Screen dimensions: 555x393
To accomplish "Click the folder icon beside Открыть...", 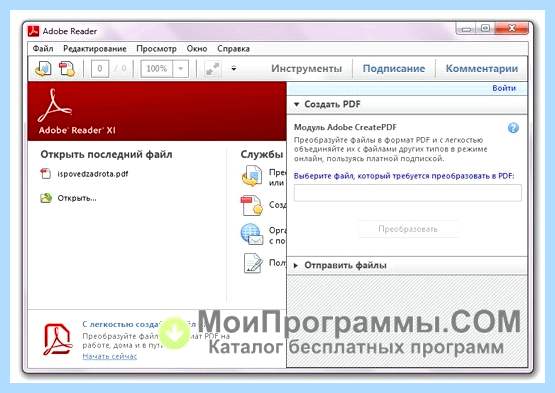I will pyautogui.click(x=46, y=198).
